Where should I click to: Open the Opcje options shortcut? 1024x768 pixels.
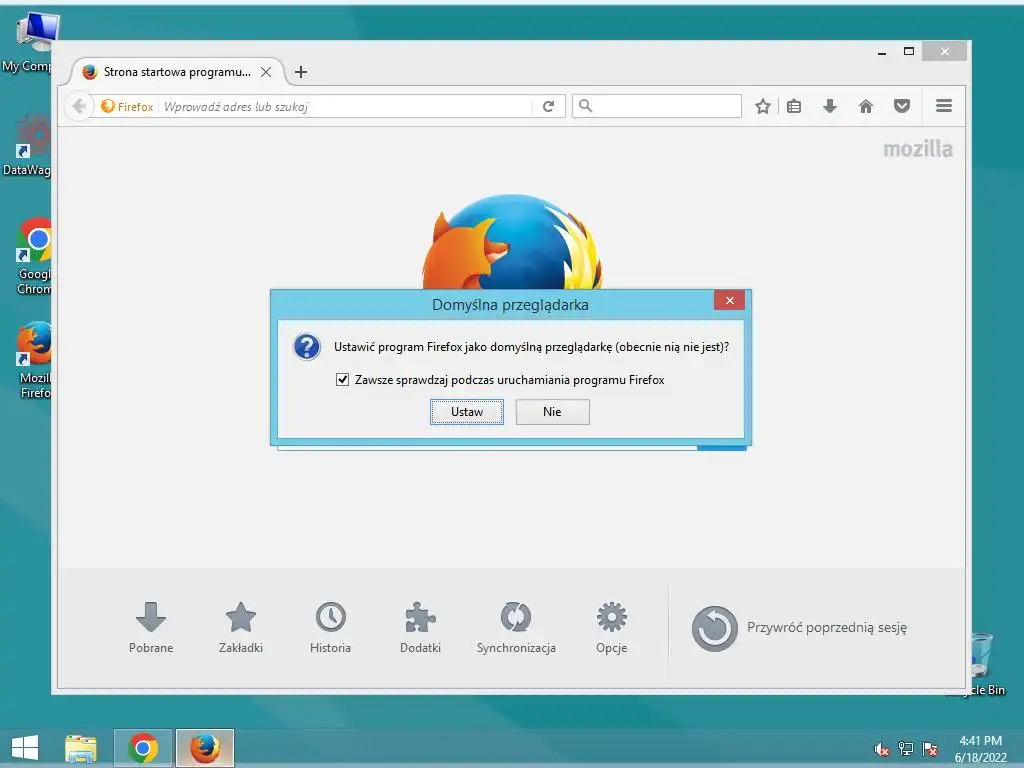tap(611, 627)
